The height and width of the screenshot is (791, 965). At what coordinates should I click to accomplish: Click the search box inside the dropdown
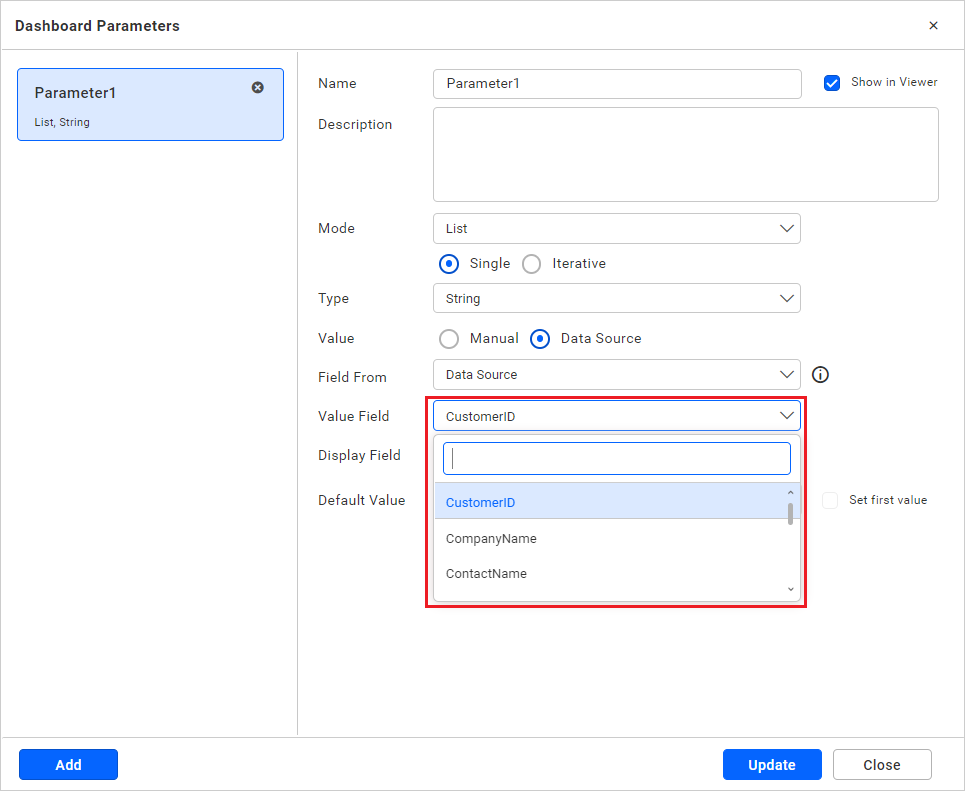pos(616,458)
